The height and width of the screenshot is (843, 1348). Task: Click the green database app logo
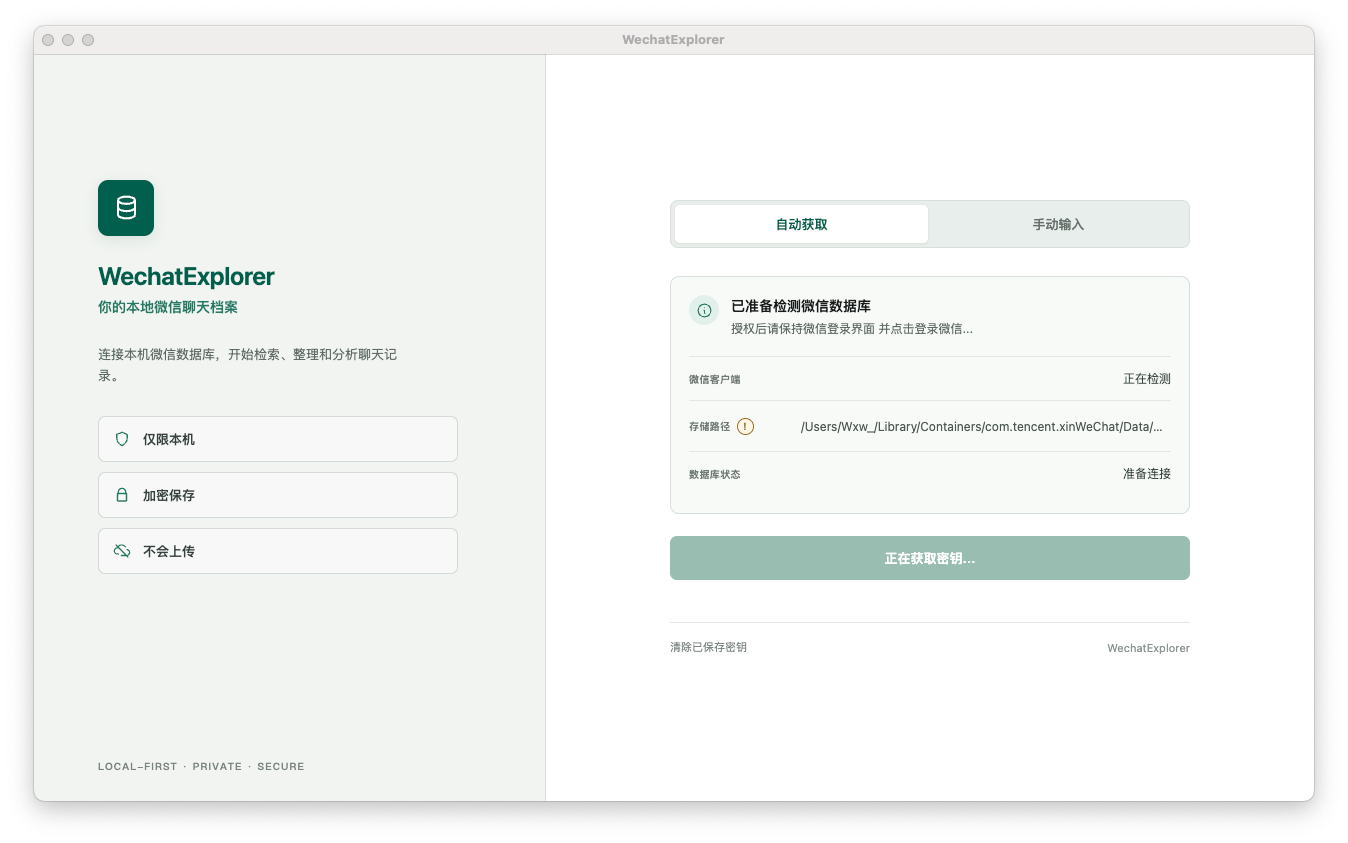pyautogui.click(x=126, y=208)
